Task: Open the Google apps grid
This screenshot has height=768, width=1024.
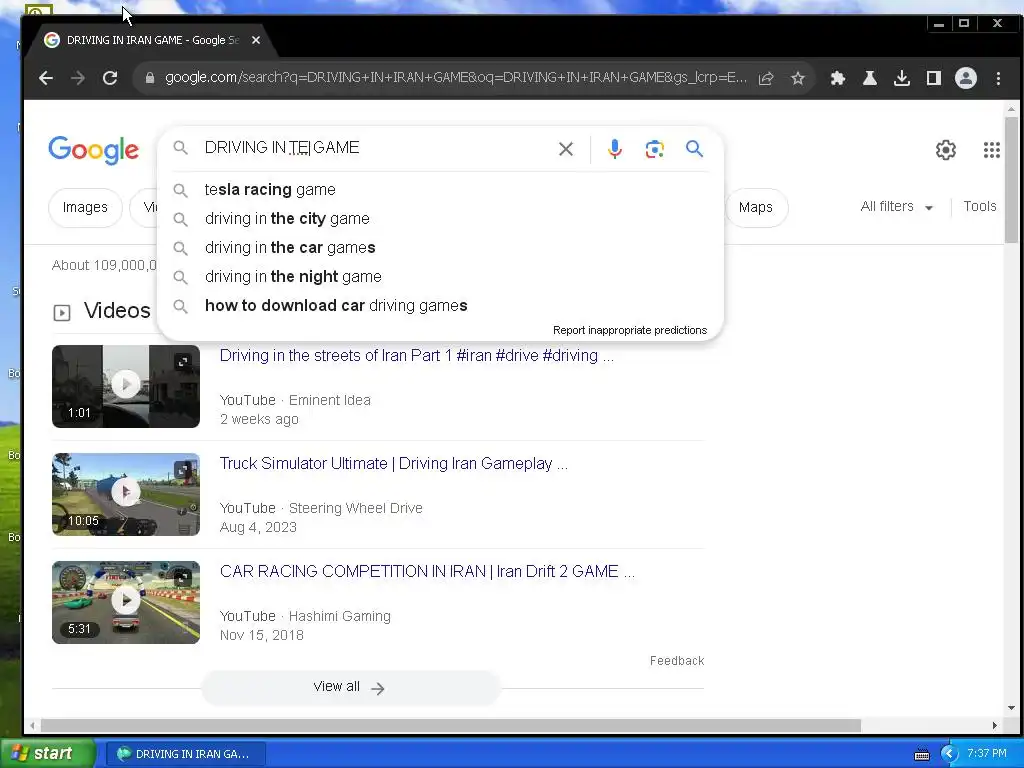Action: [991, 150]
